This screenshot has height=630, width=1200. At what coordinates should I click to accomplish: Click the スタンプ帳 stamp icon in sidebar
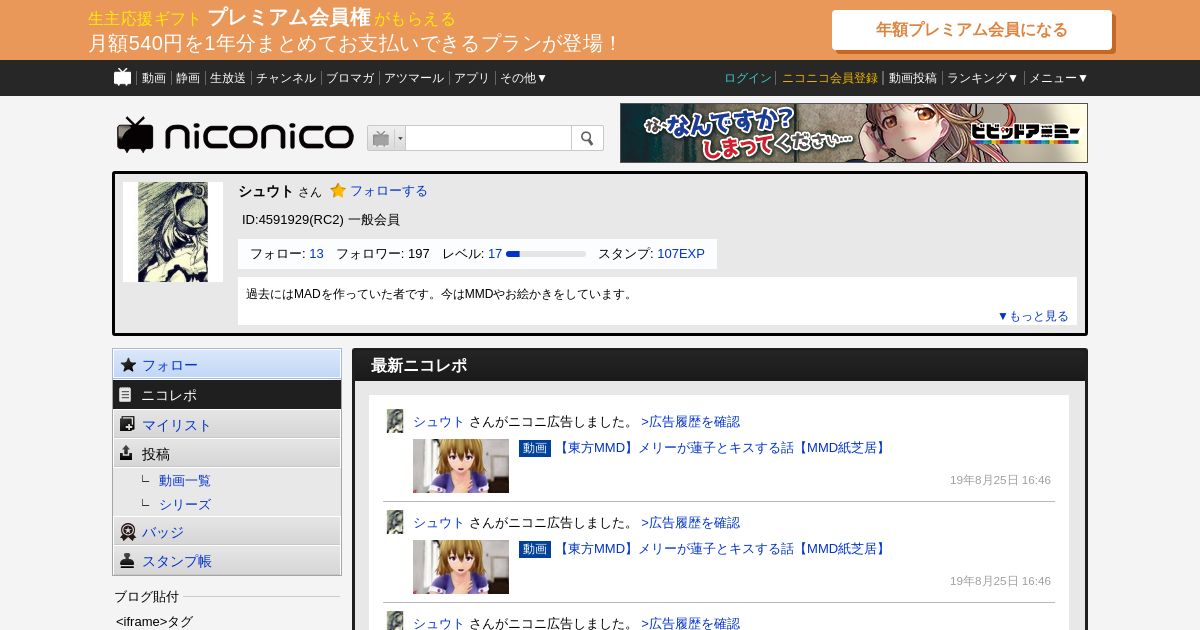tap(127, 560)
